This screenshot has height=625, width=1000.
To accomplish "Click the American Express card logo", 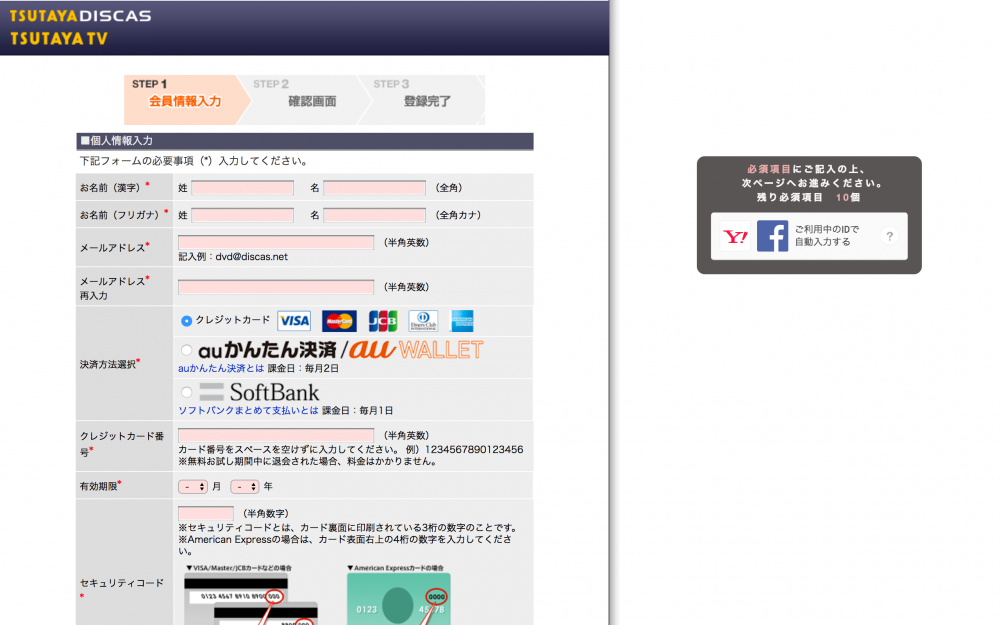I will coord(462,321).
